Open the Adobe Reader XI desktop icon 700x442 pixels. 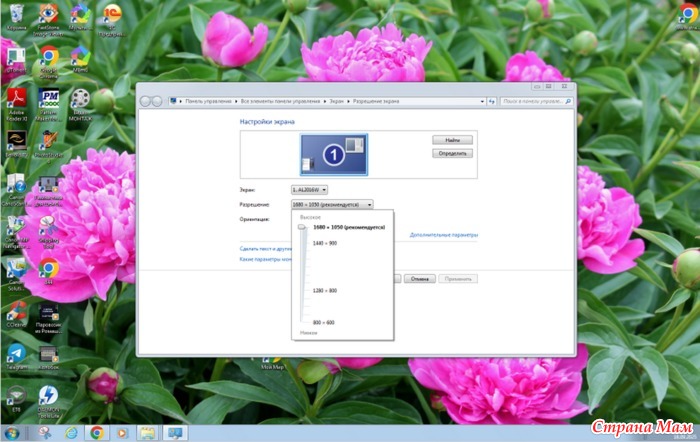point(17,100)
